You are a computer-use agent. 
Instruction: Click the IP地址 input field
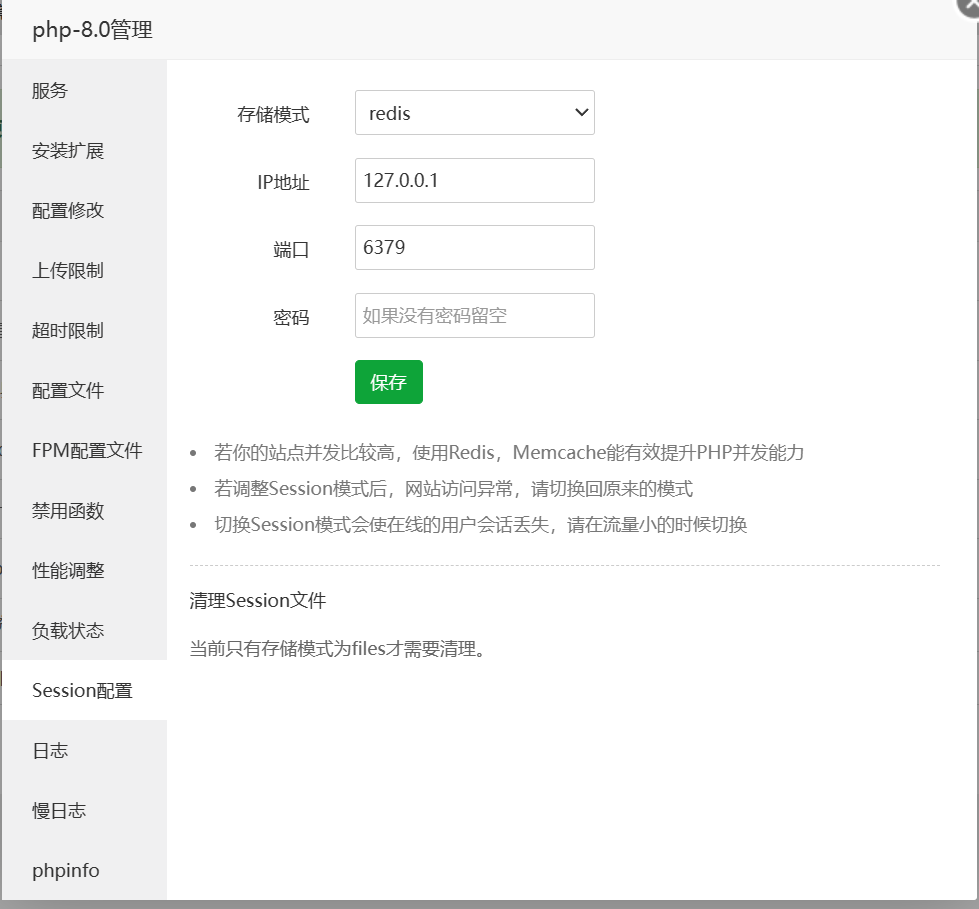coord(474,180)
